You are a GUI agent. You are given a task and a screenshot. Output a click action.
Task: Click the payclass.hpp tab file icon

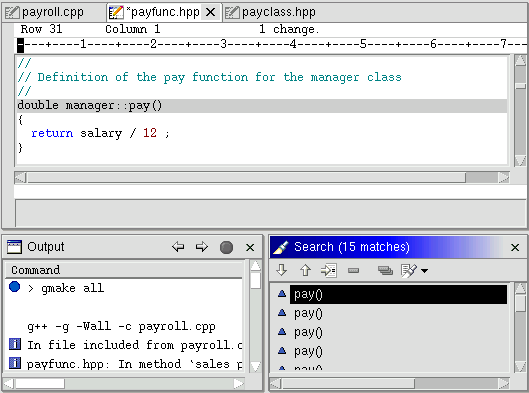pos(232,12)
